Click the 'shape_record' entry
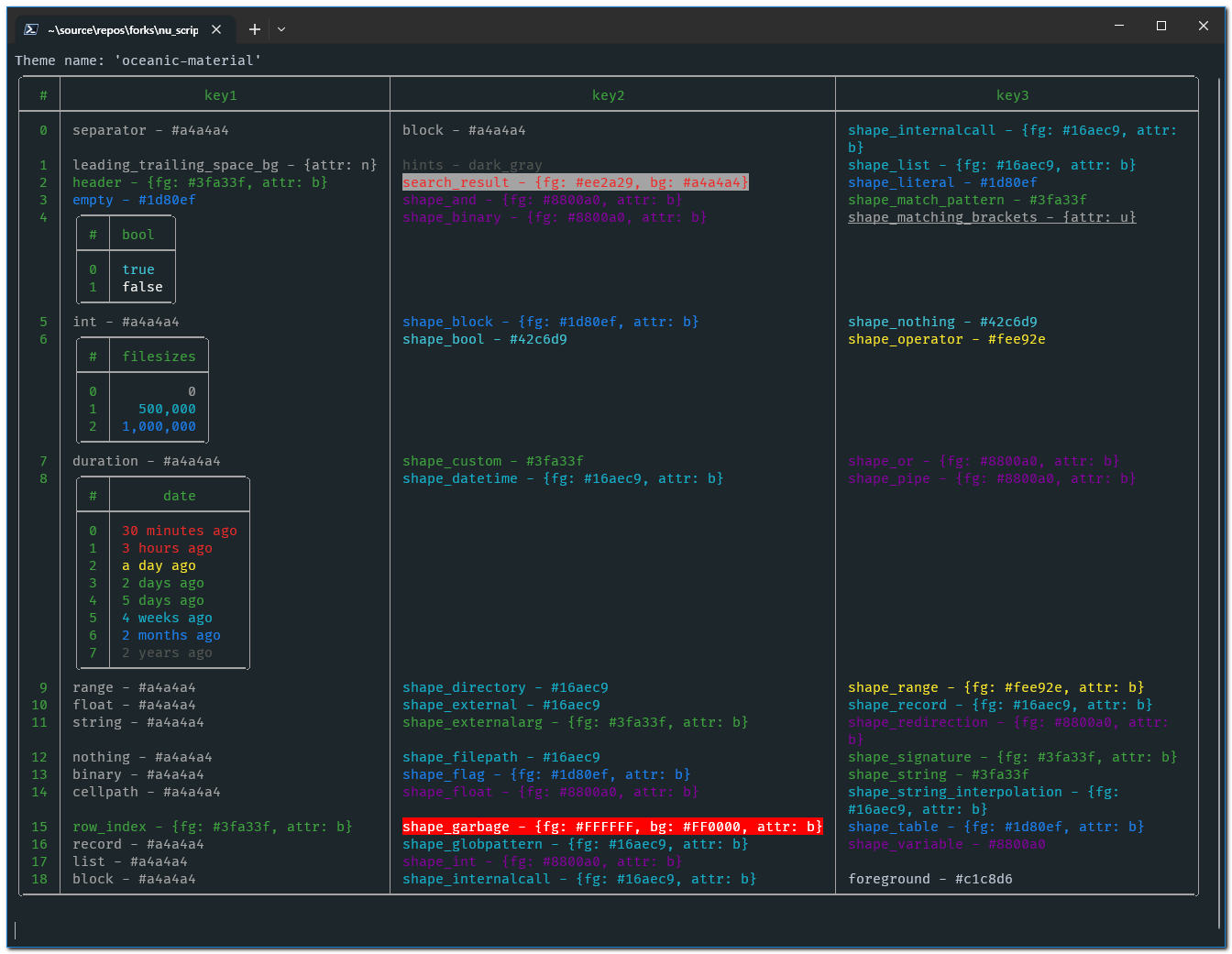Image resolution: width=1232 pixels, height=954 pixels. (x=1000, y=705)
